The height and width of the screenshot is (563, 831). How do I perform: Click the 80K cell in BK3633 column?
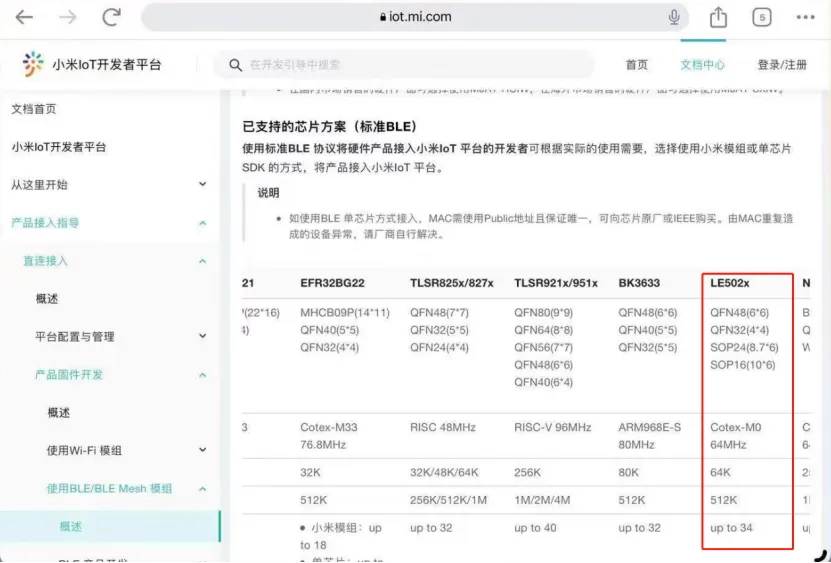click(x=629, y=472)
